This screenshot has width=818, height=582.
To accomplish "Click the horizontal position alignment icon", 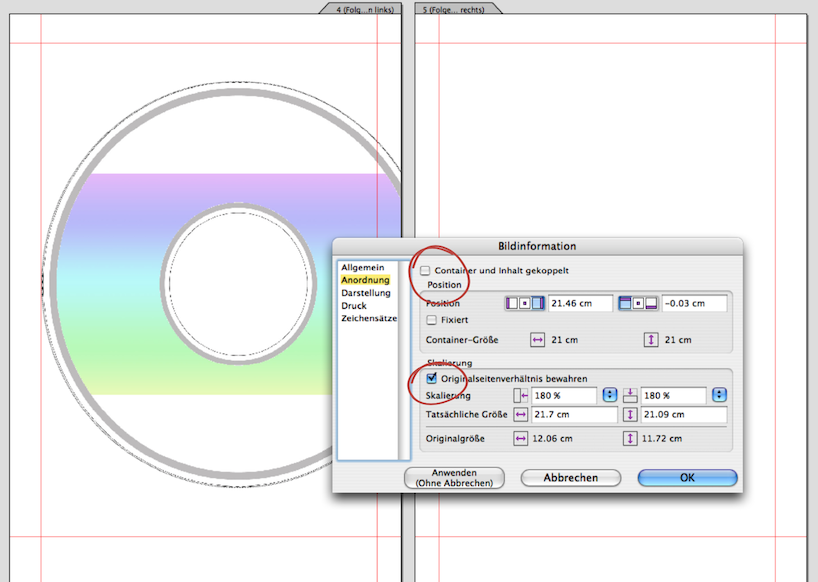I will pyautogui.click(x=525, y=303).
